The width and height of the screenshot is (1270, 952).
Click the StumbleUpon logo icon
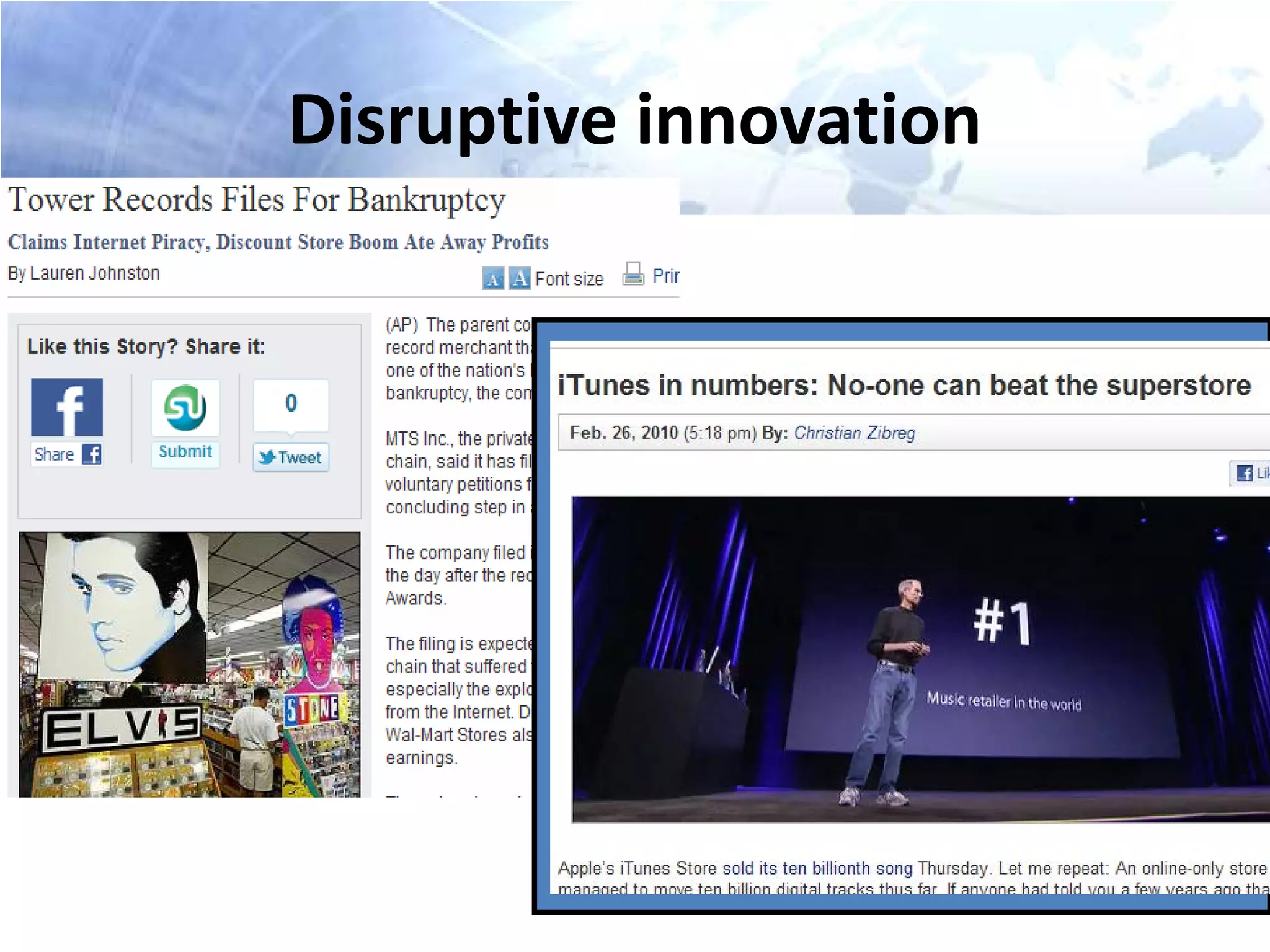click(x=185, y=408)
